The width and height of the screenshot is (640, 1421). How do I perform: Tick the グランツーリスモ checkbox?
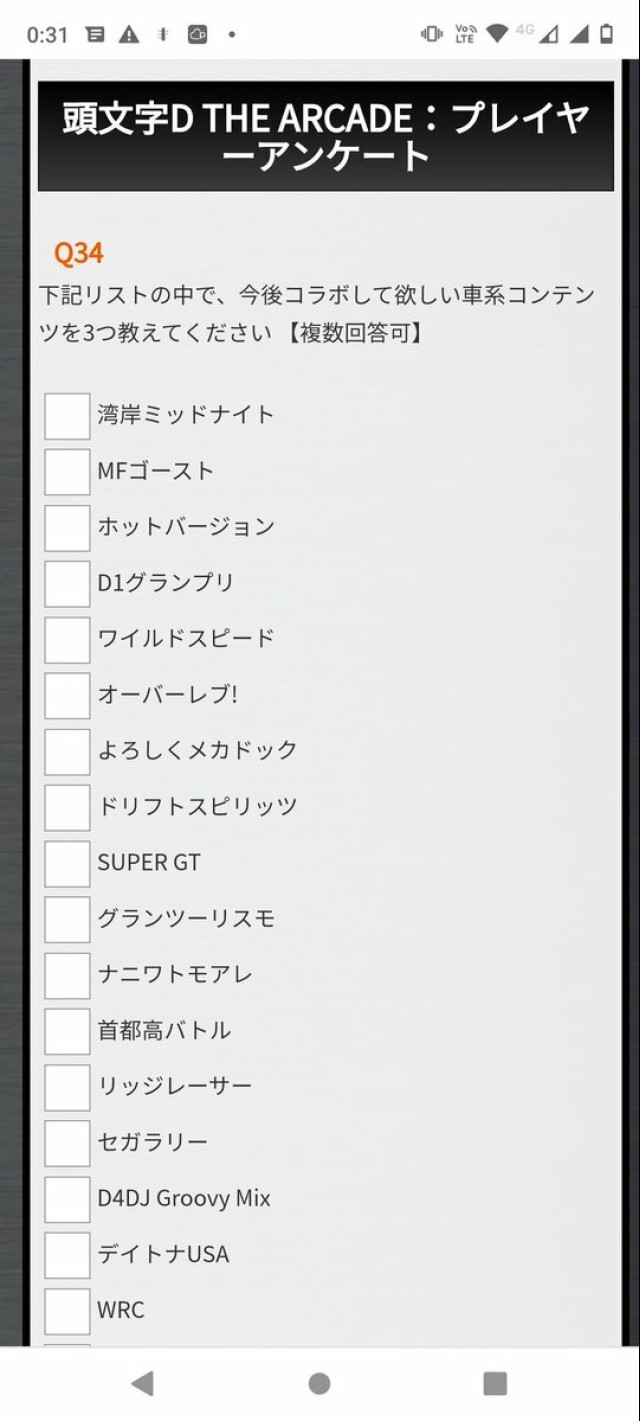click(x=67, y=920)
